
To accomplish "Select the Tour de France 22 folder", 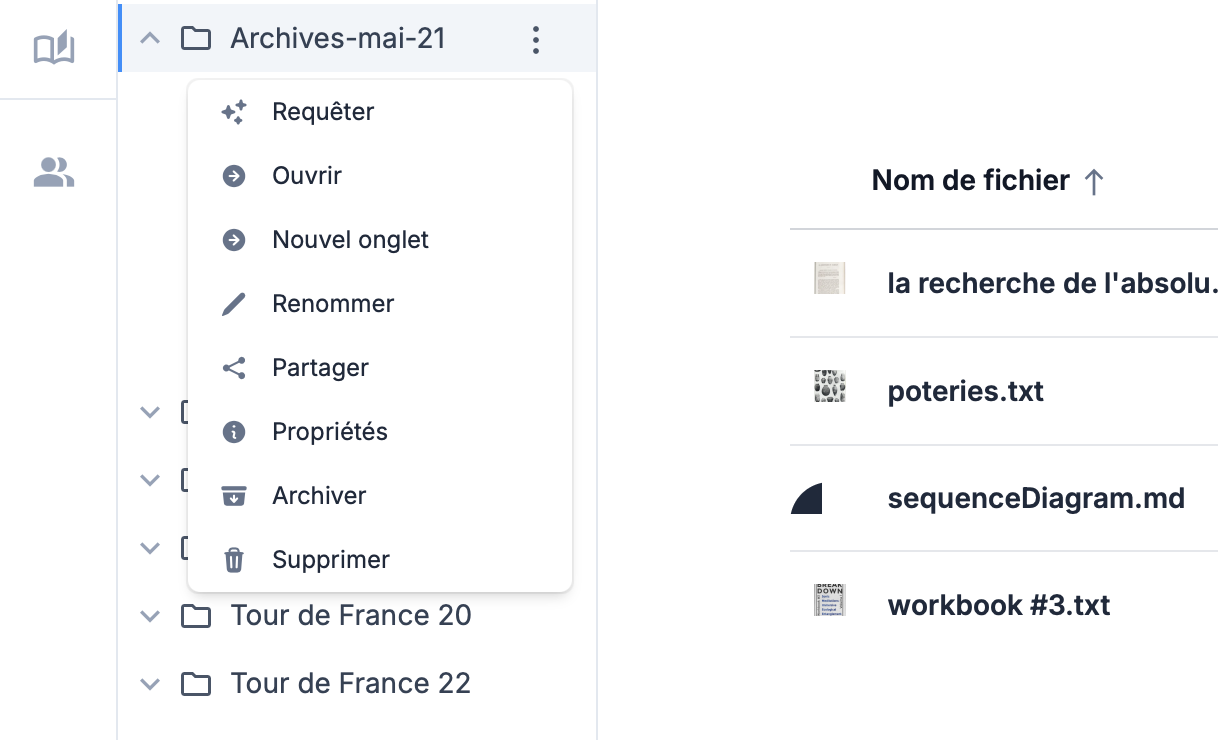I will click(350, 684).
